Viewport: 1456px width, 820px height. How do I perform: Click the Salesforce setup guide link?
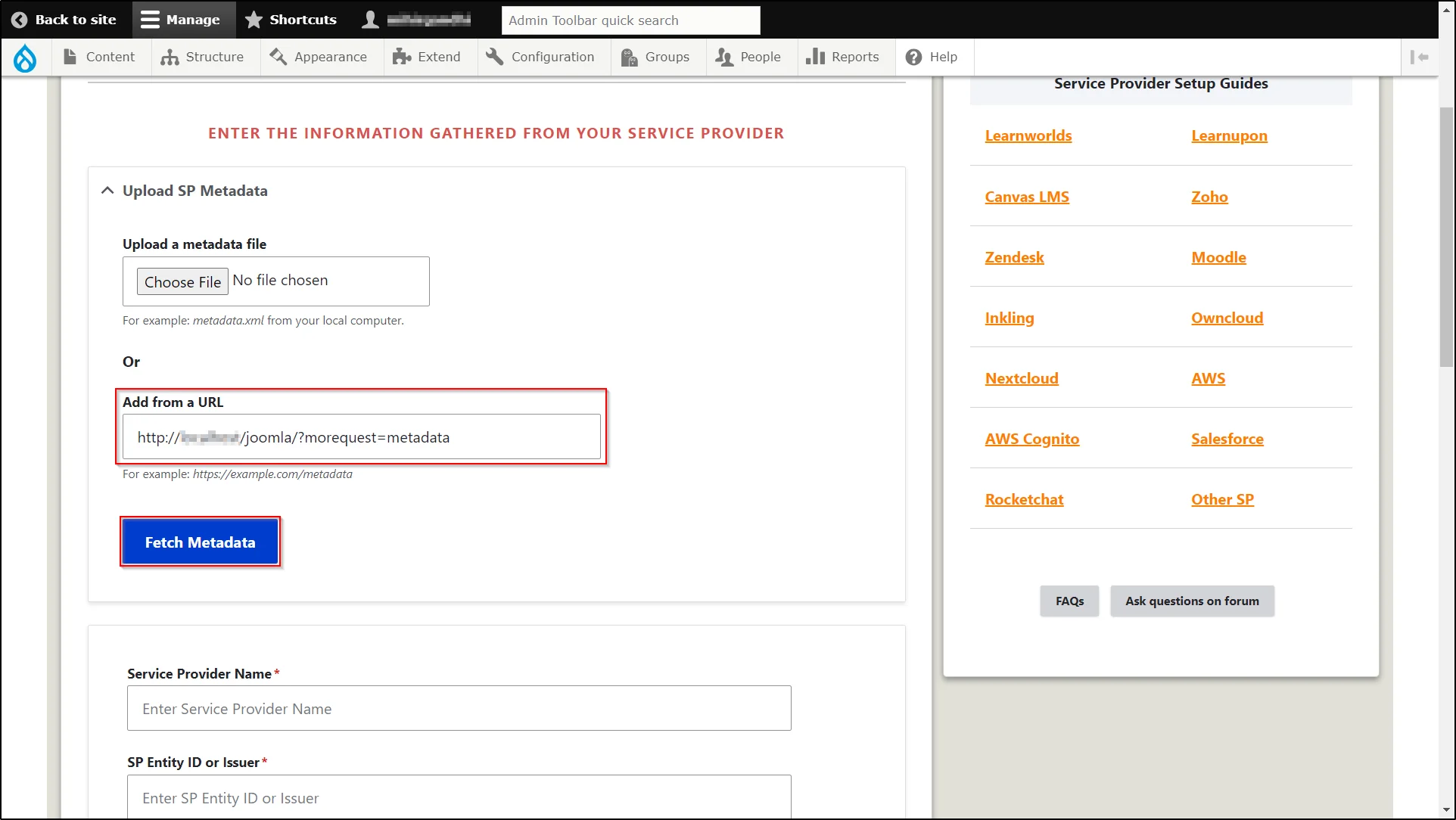point(1227,438)
